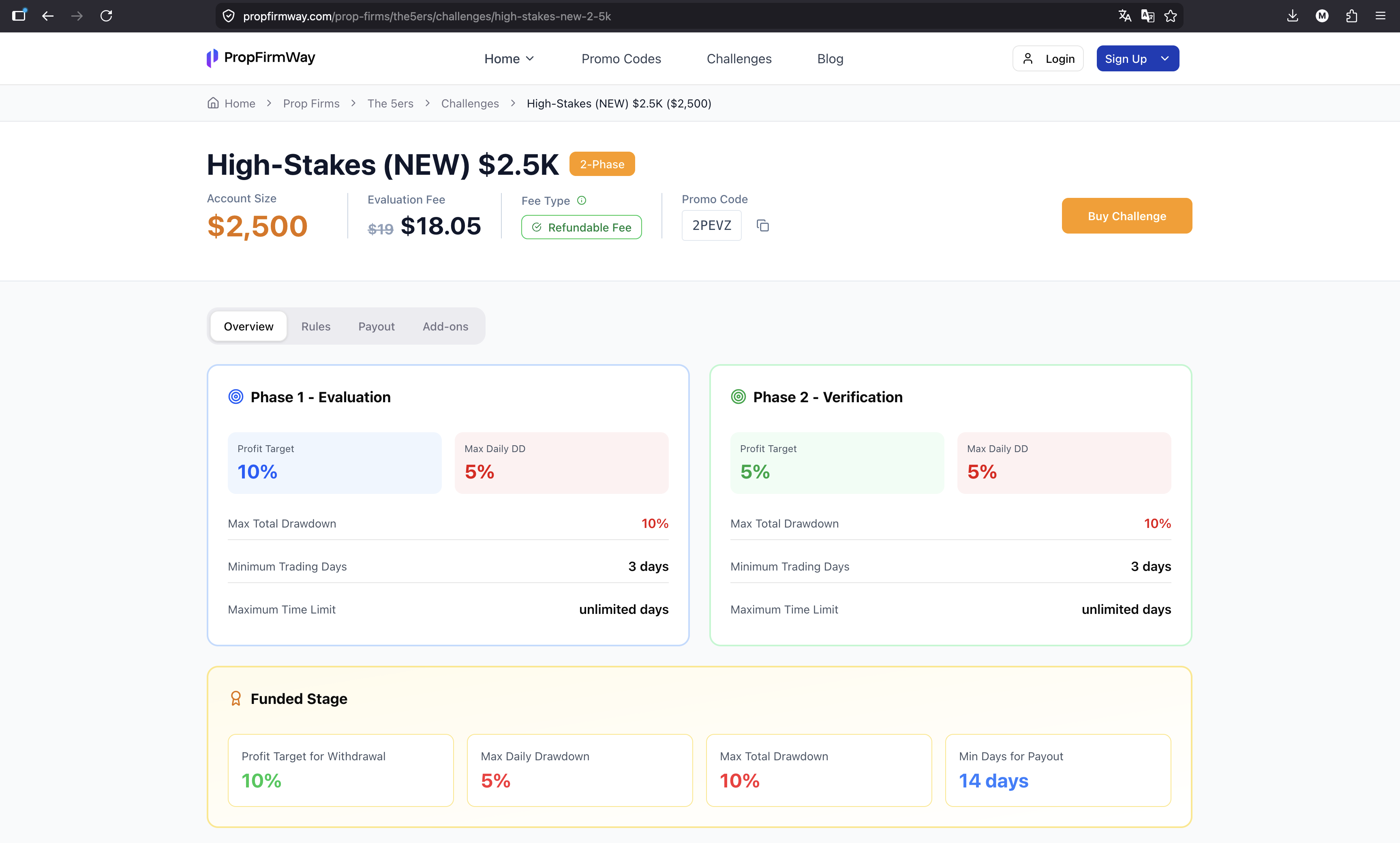This screenshot has width=1400, height=843.
Task: Switch to the Add-ons tab
Action: coord(445,326)
